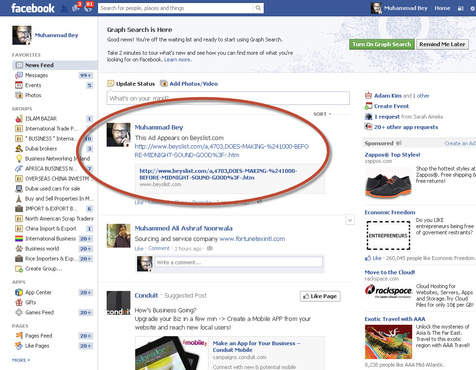The height and width of the screenshot is (370, 476).
Task: Click in the Facebook search field
Action: click(x=176, y=8)
